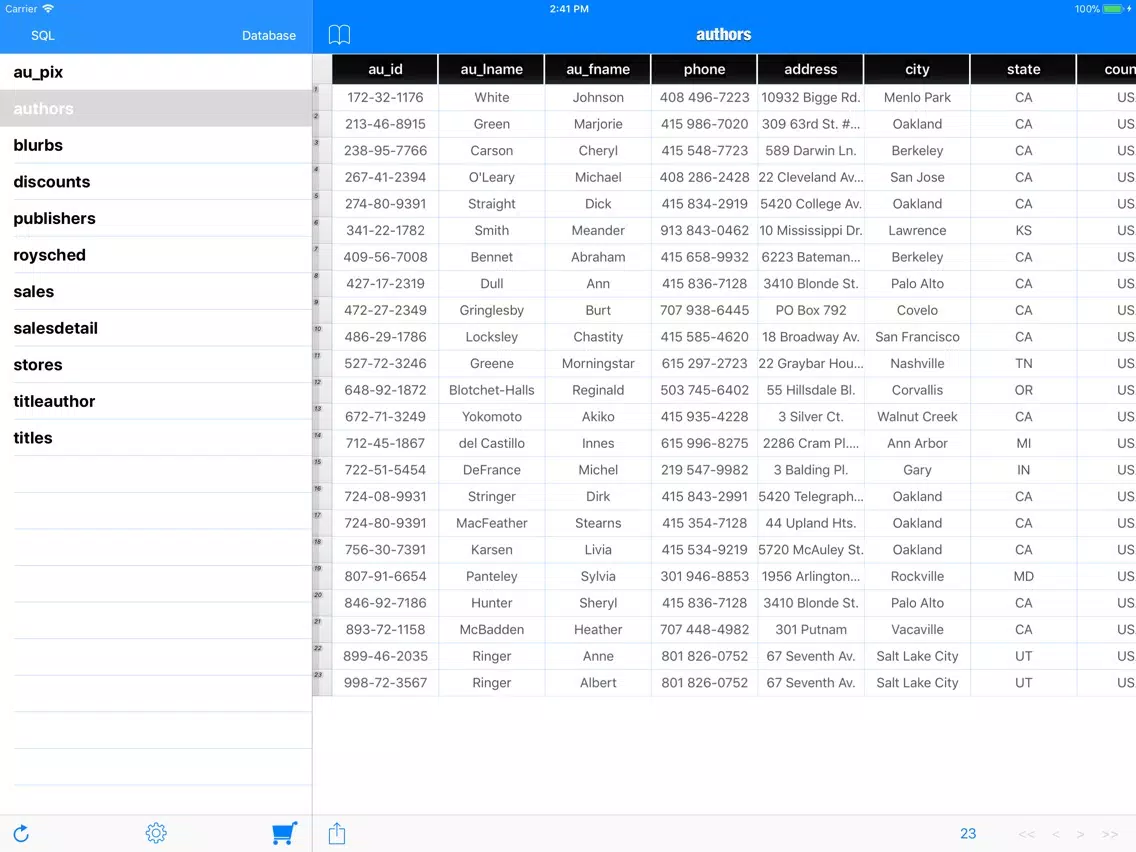Open the publishers table
1136x852 pixels.
[156, 218]
